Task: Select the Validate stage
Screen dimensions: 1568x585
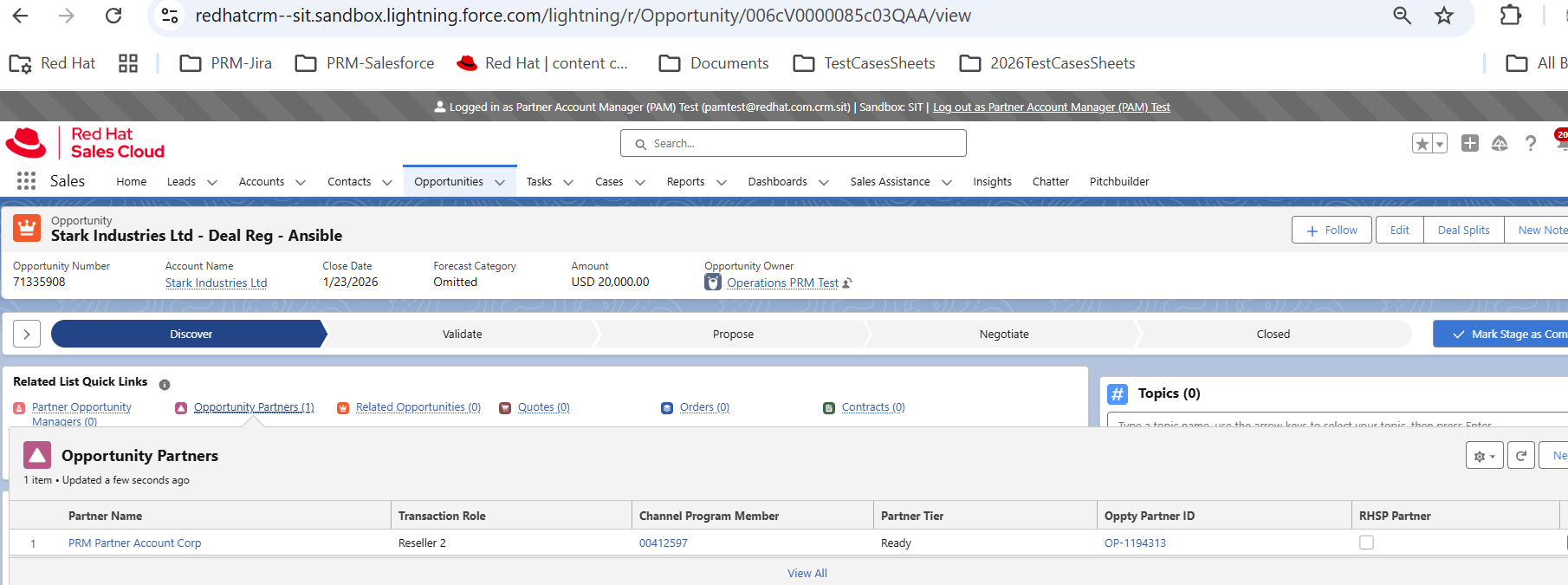Action: (x=462, y=334)
